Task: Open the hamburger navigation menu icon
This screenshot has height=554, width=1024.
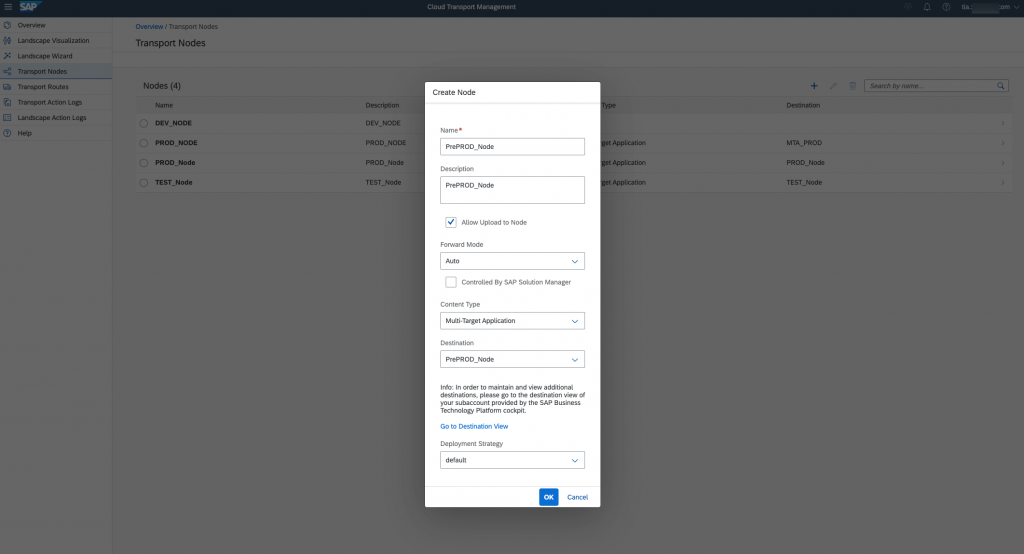Action: (8, 7)
